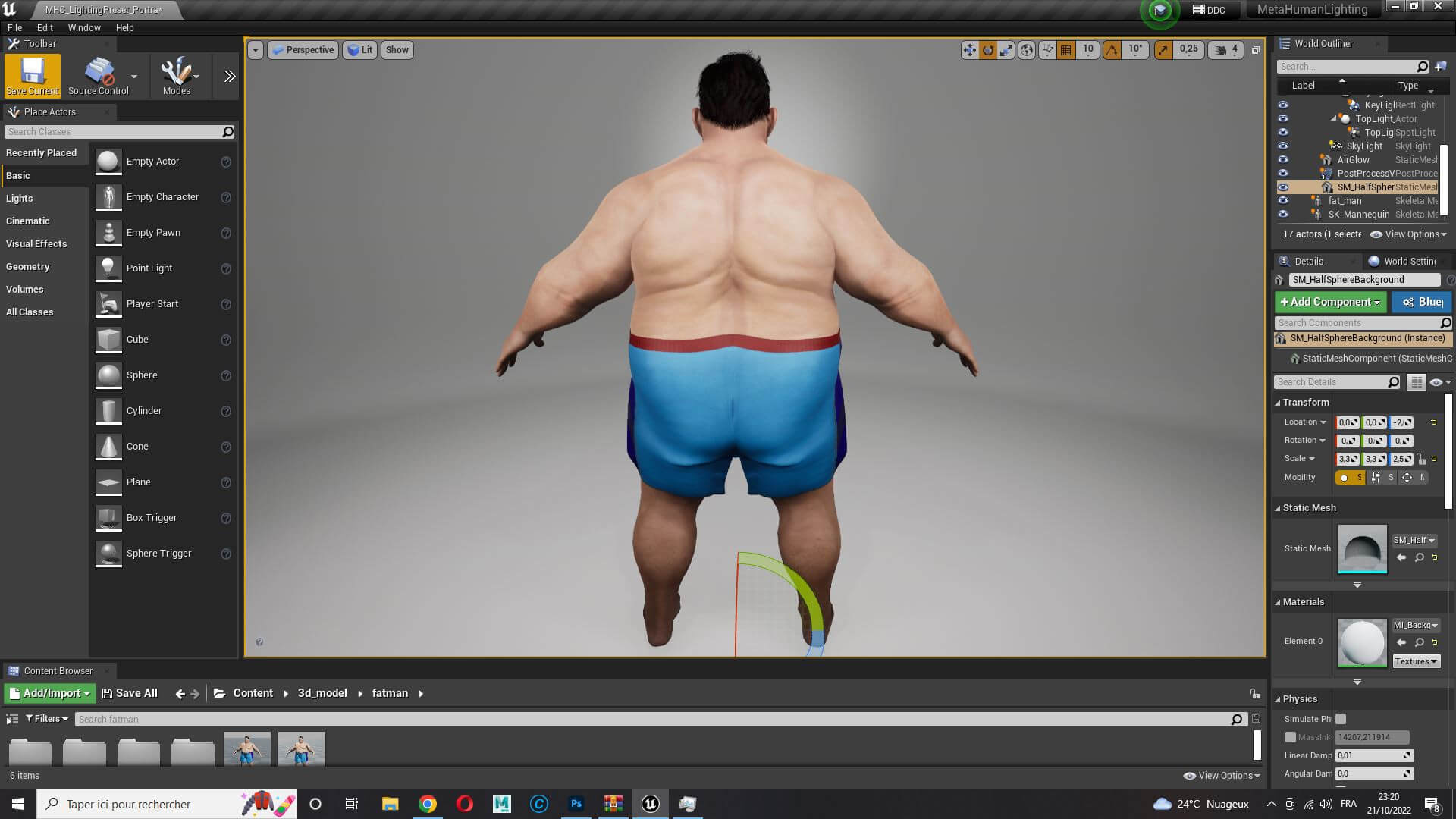The image size is (1456, 819).
Task: Toggle world/local coordinate system globe icon
Action: 1027,50
